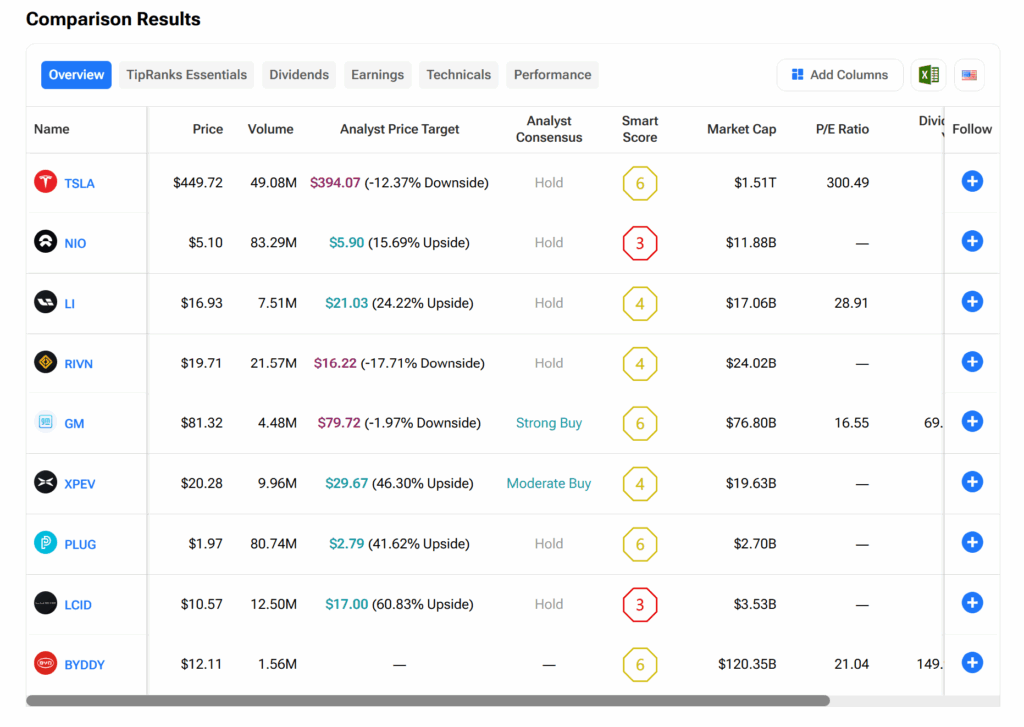Switch to the Dividends tab
The width and height of the screenshot is (1024, 727).
[299, 75]
